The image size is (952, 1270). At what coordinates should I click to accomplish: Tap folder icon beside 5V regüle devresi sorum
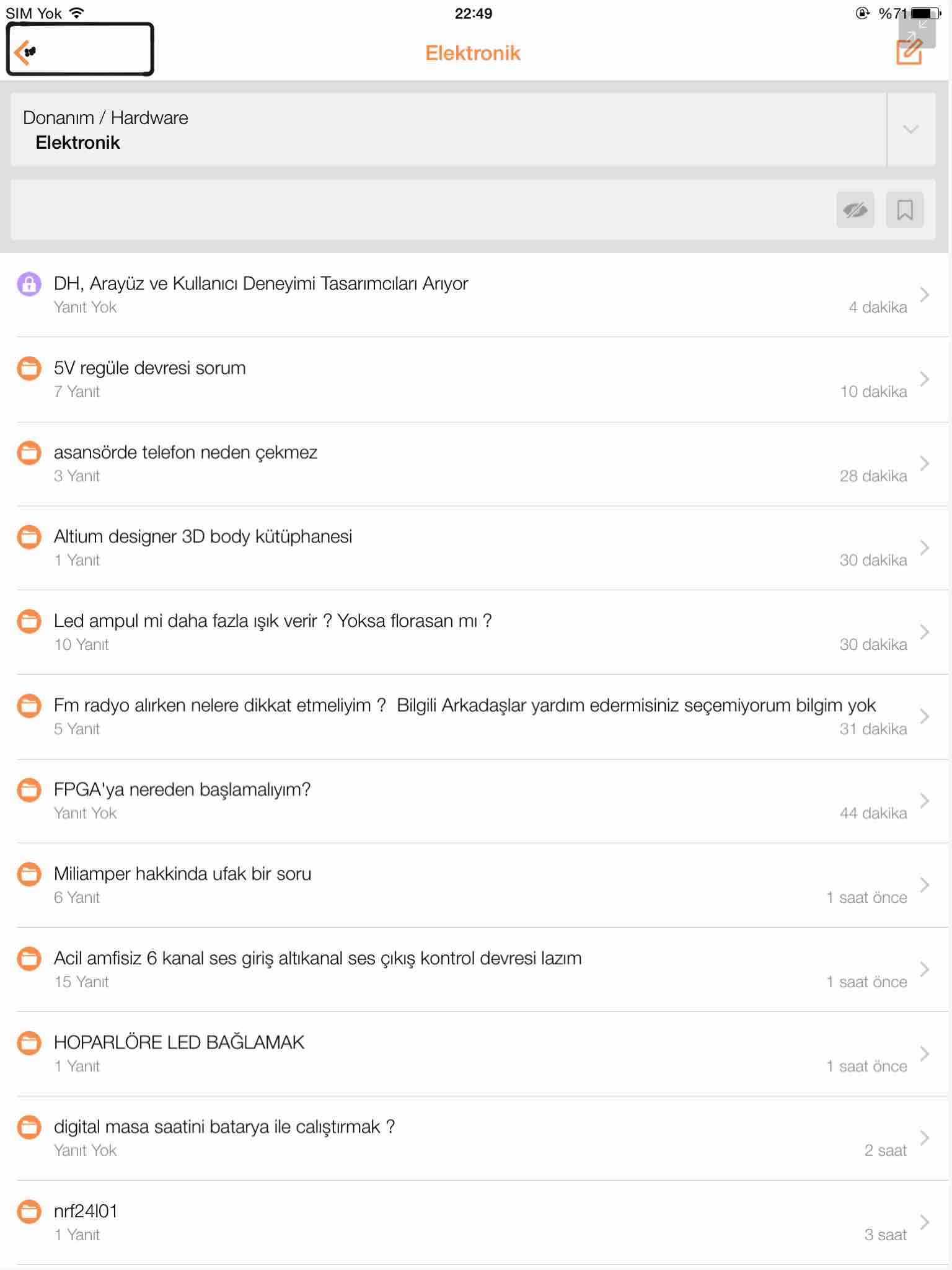click(29, 368)
